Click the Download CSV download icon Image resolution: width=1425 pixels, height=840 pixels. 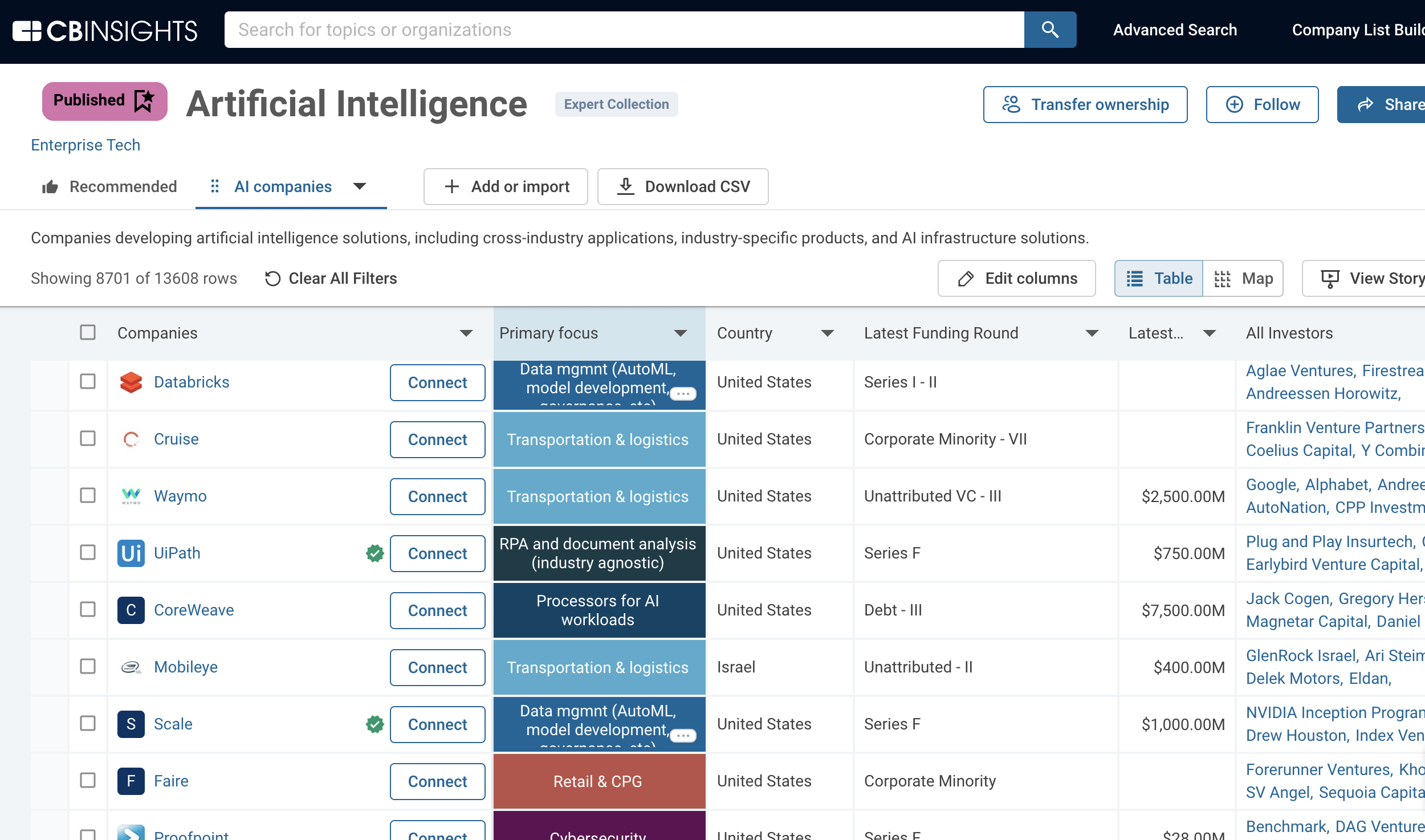pyautogui.click(x=625, y=186)
